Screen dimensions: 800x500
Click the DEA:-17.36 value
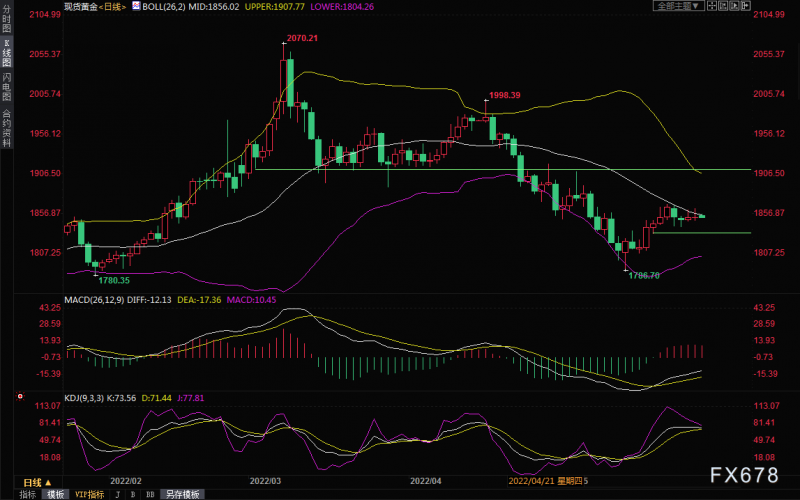pos(199,300)
